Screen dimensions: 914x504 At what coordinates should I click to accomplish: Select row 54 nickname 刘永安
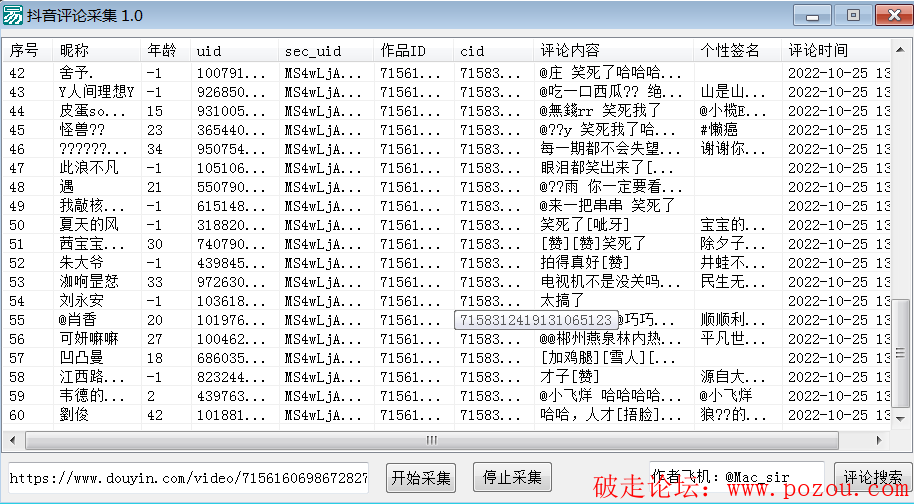(x=81, y=301)
